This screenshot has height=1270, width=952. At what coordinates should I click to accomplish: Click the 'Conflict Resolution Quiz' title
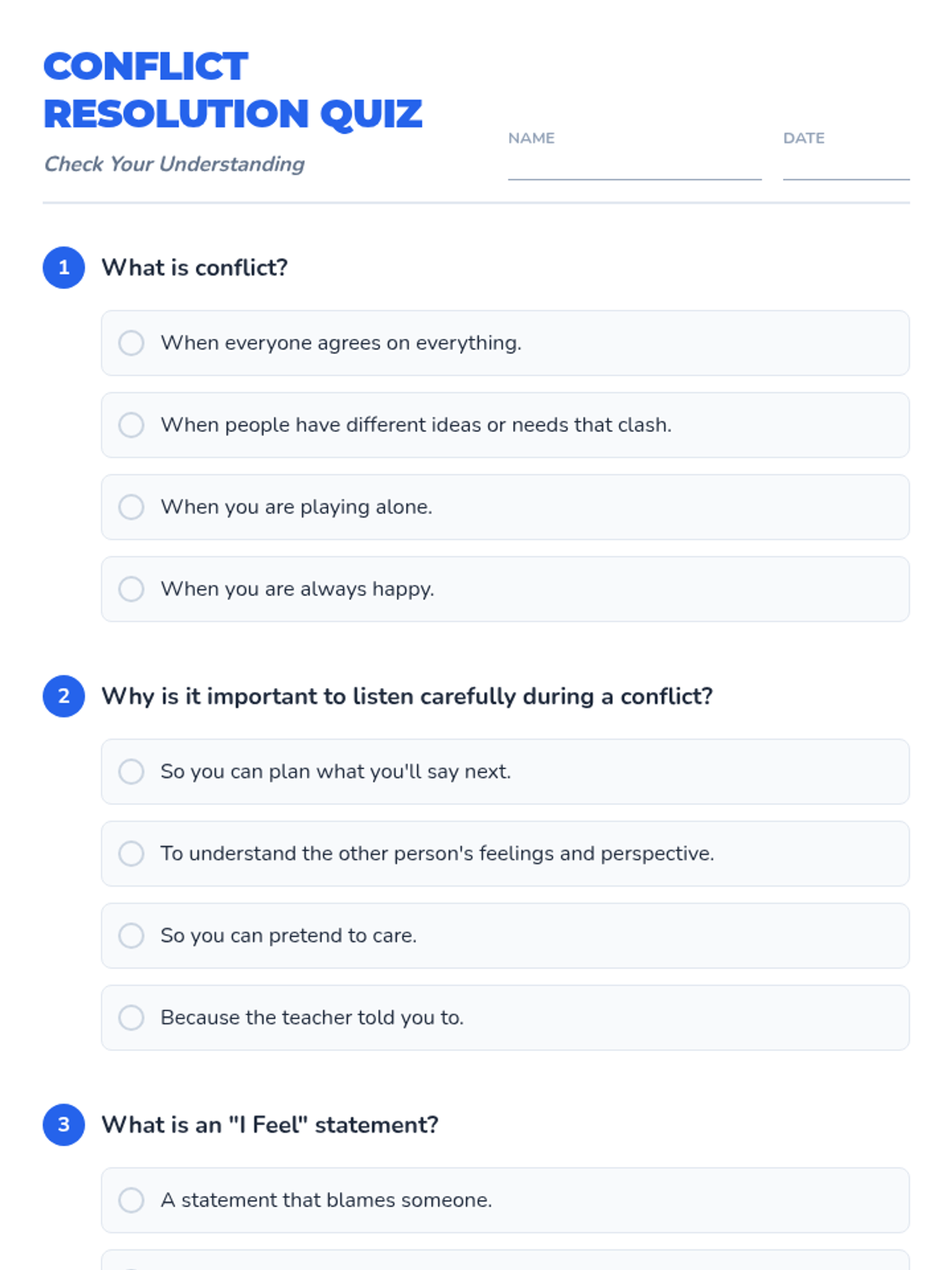click(x=232, y=90)
